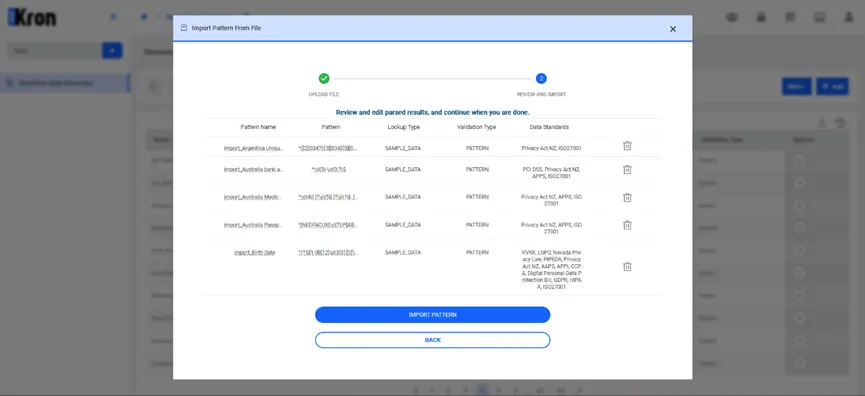Select the import_Australia Passp... name cell
This screenshot has width=865, height=396.
[x=254, y=225]
